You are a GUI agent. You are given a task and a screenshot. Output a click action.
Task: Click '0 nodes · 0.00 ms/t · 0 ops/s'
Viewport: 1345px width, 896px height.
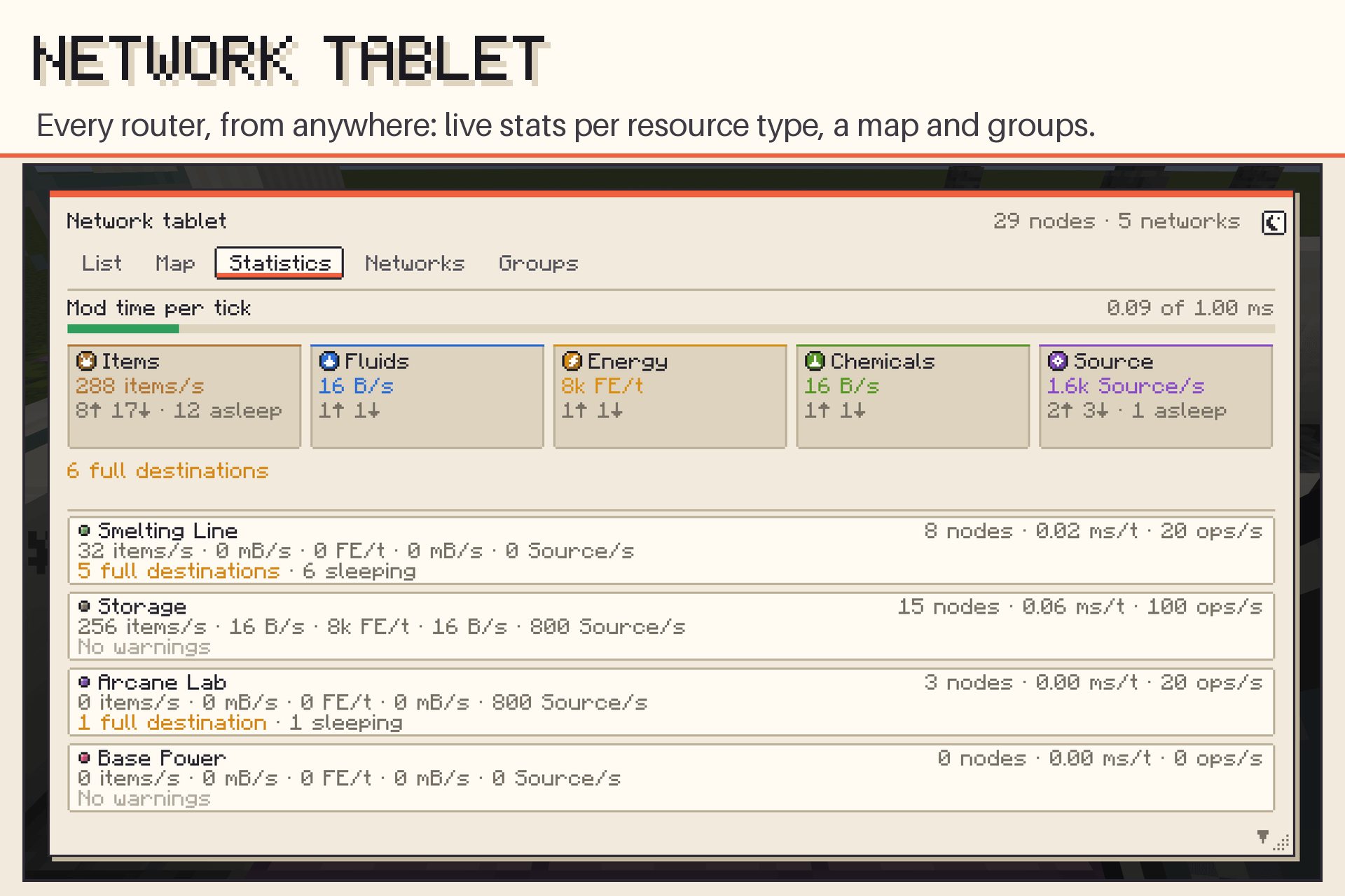[1100, 758]
